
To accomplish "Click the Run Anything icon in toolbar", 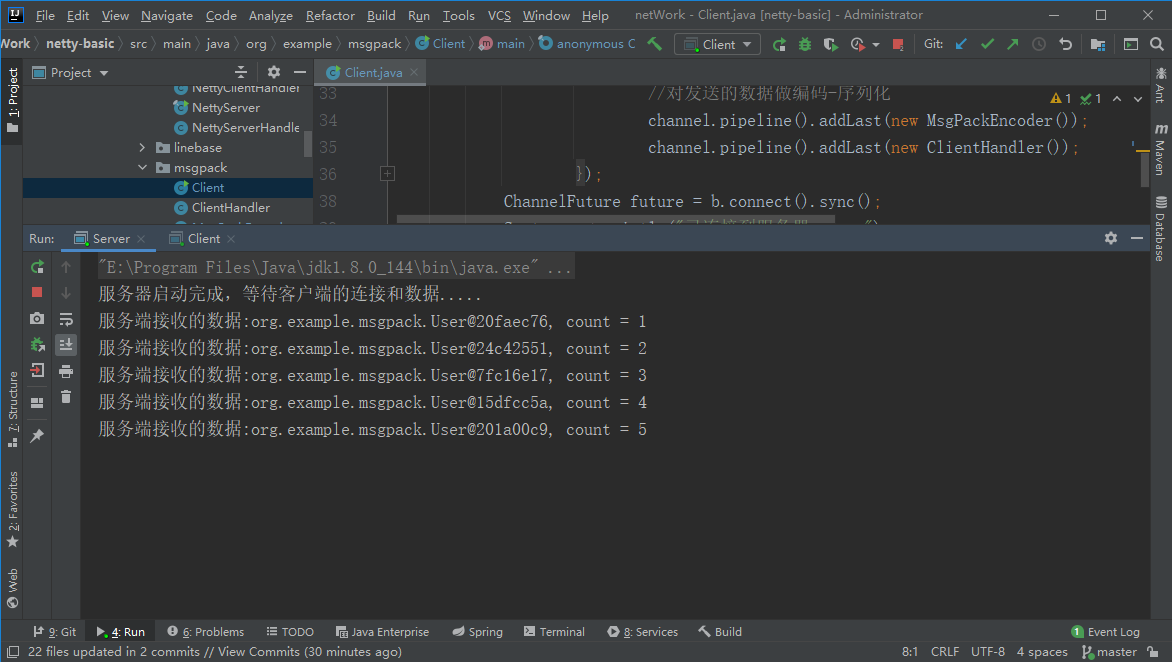I will (x=1131, y=44).
